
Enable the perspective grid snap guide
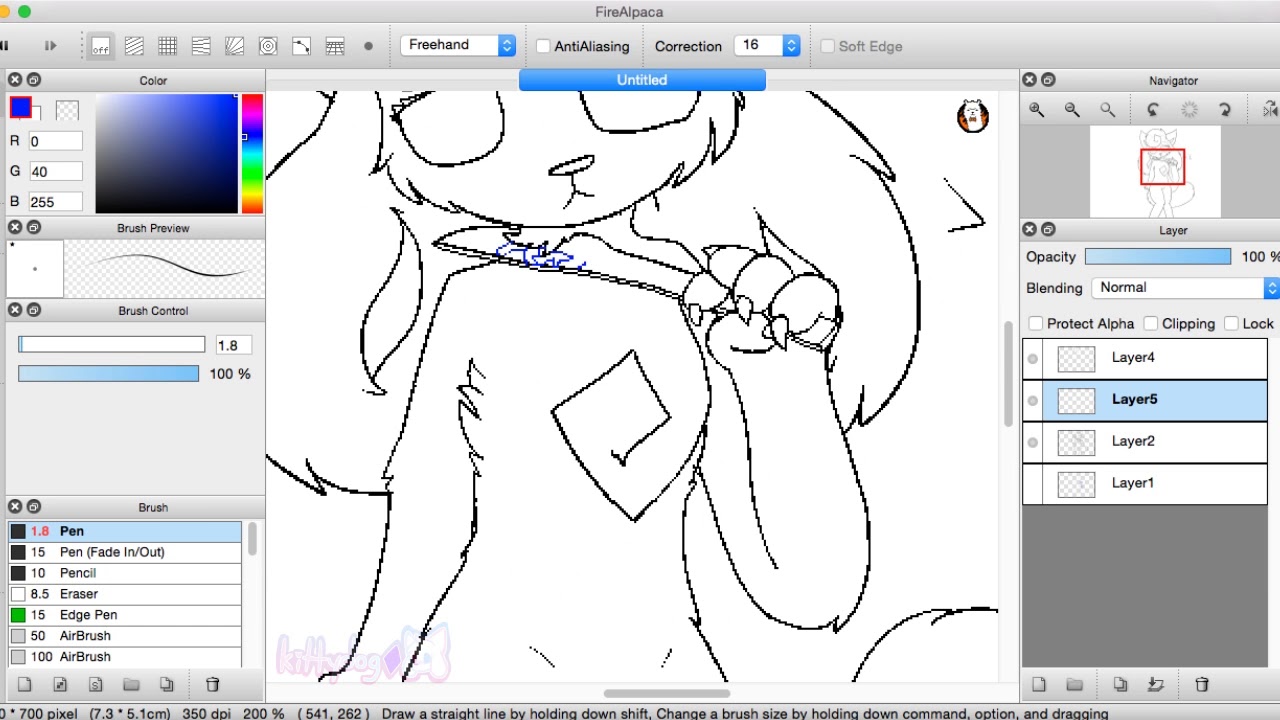335,46
